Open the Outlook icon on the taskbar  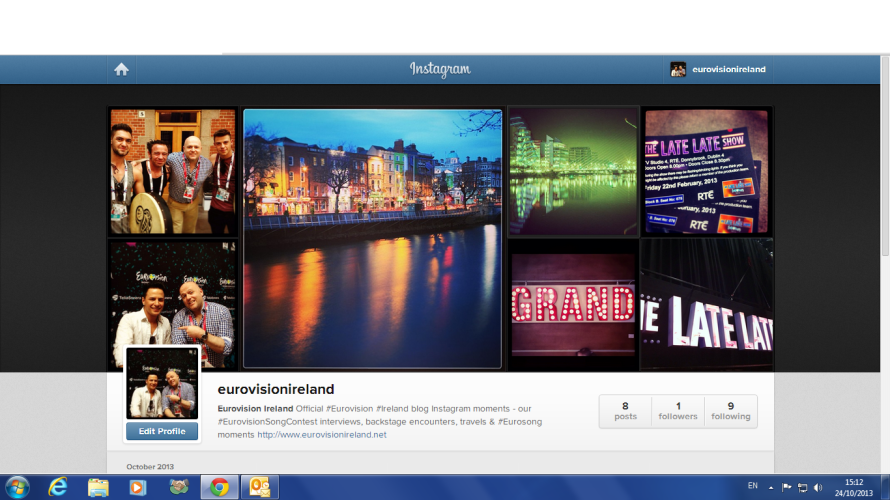coord(260,487)
